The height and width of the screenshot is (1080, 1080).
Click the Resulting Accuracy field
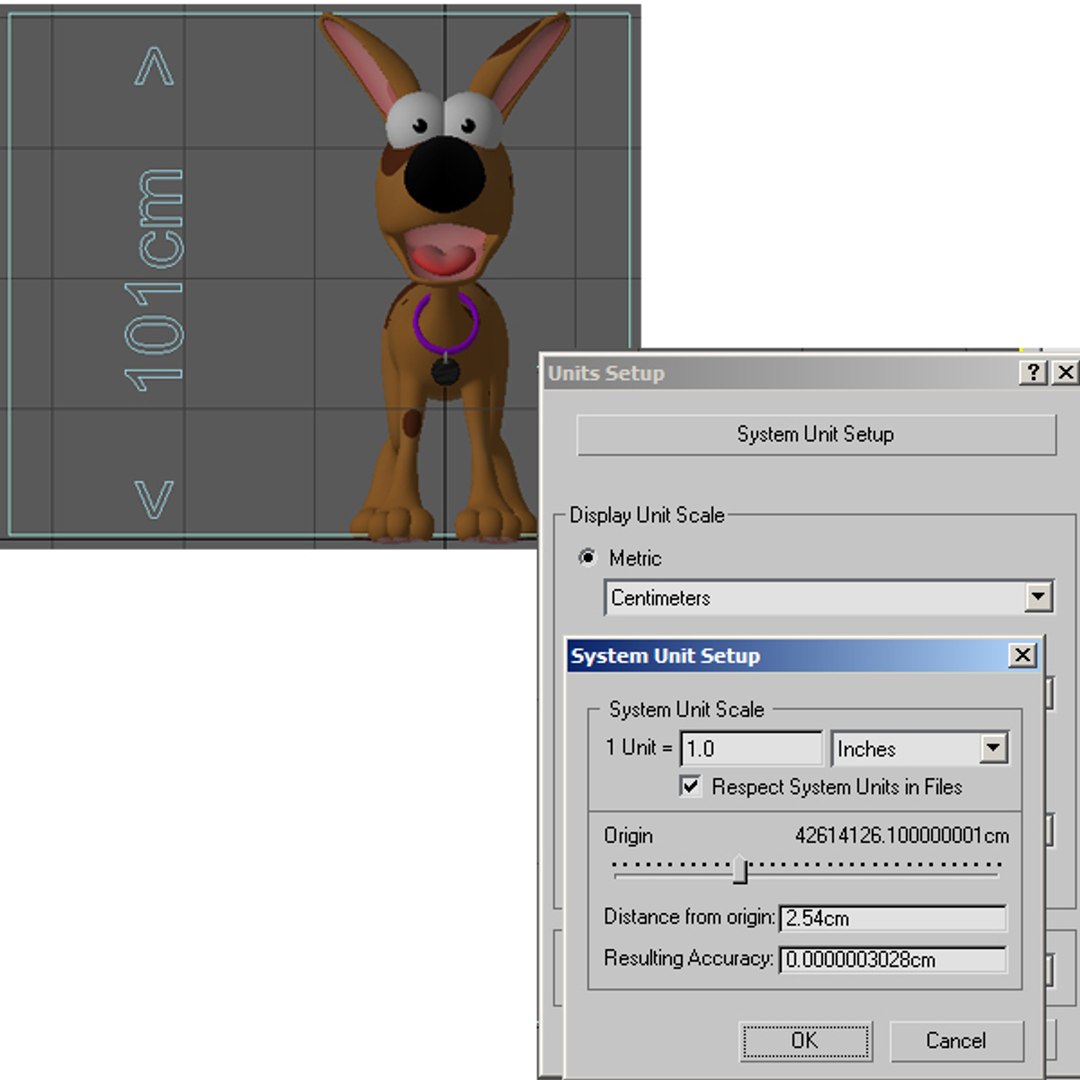coord(893,959)
